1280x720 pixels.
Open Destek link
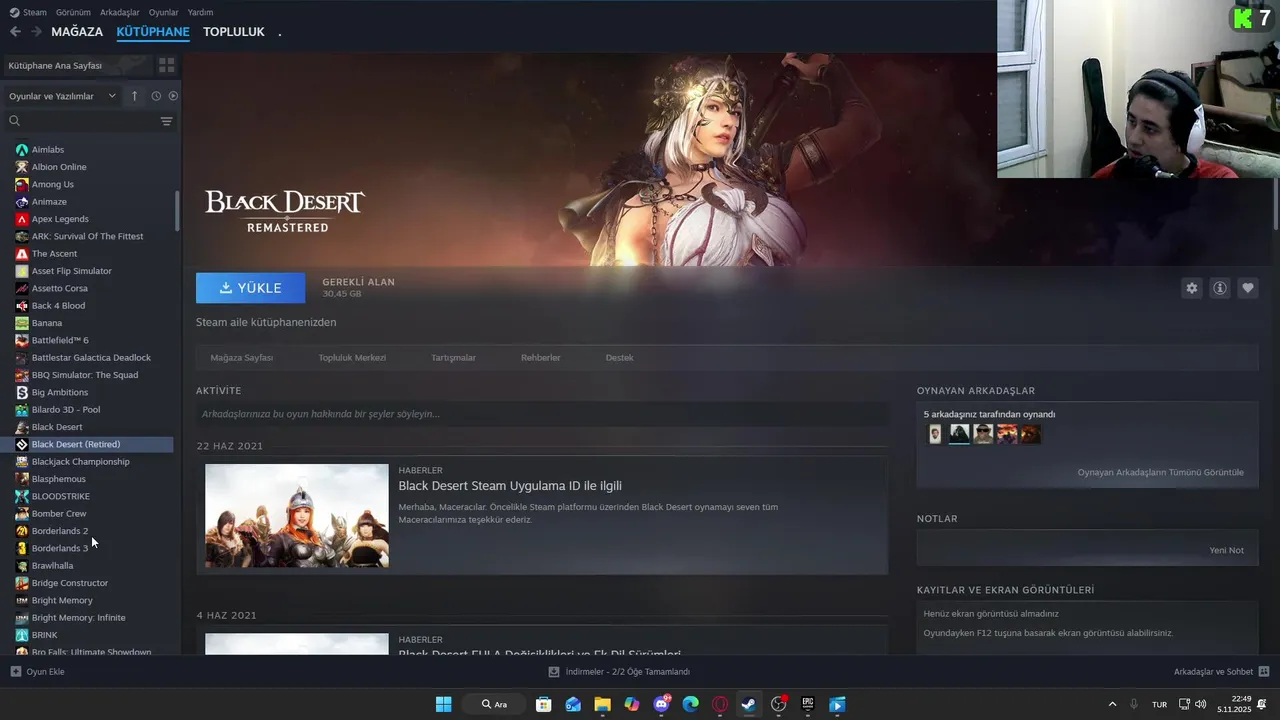tap(619, 358)
